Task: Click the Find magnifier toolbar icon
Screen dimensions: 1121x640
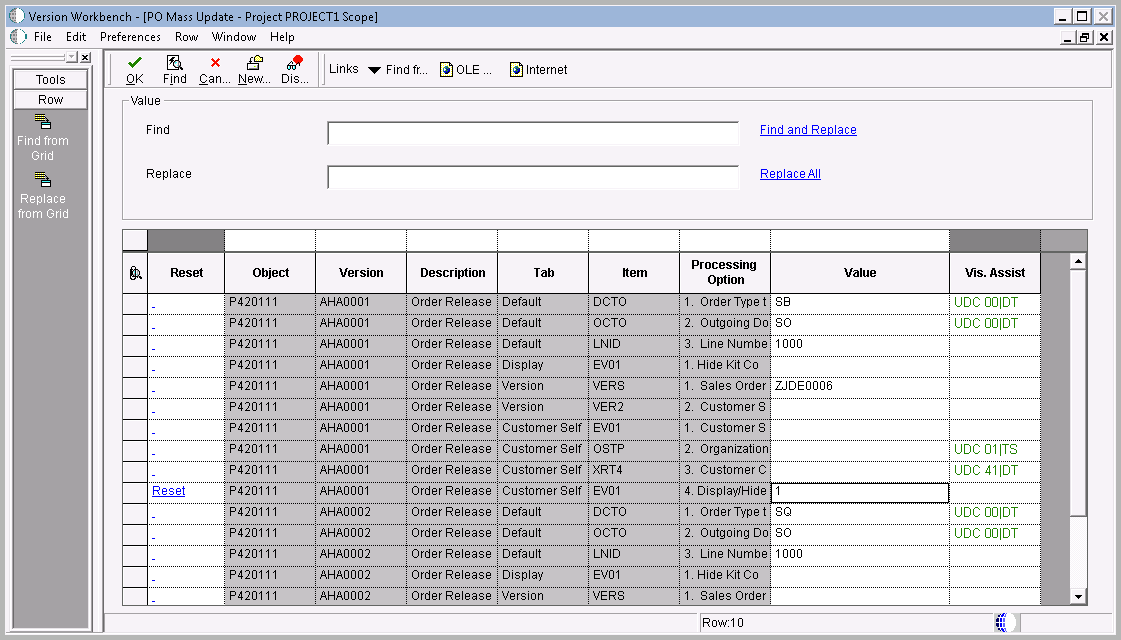Action: point(174,69)
